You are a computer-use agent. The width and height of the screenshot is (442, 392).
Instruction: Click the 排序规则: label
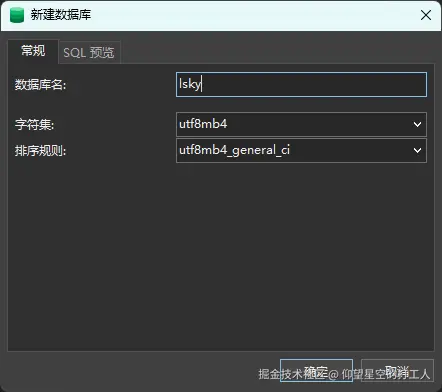coord(40,151)
